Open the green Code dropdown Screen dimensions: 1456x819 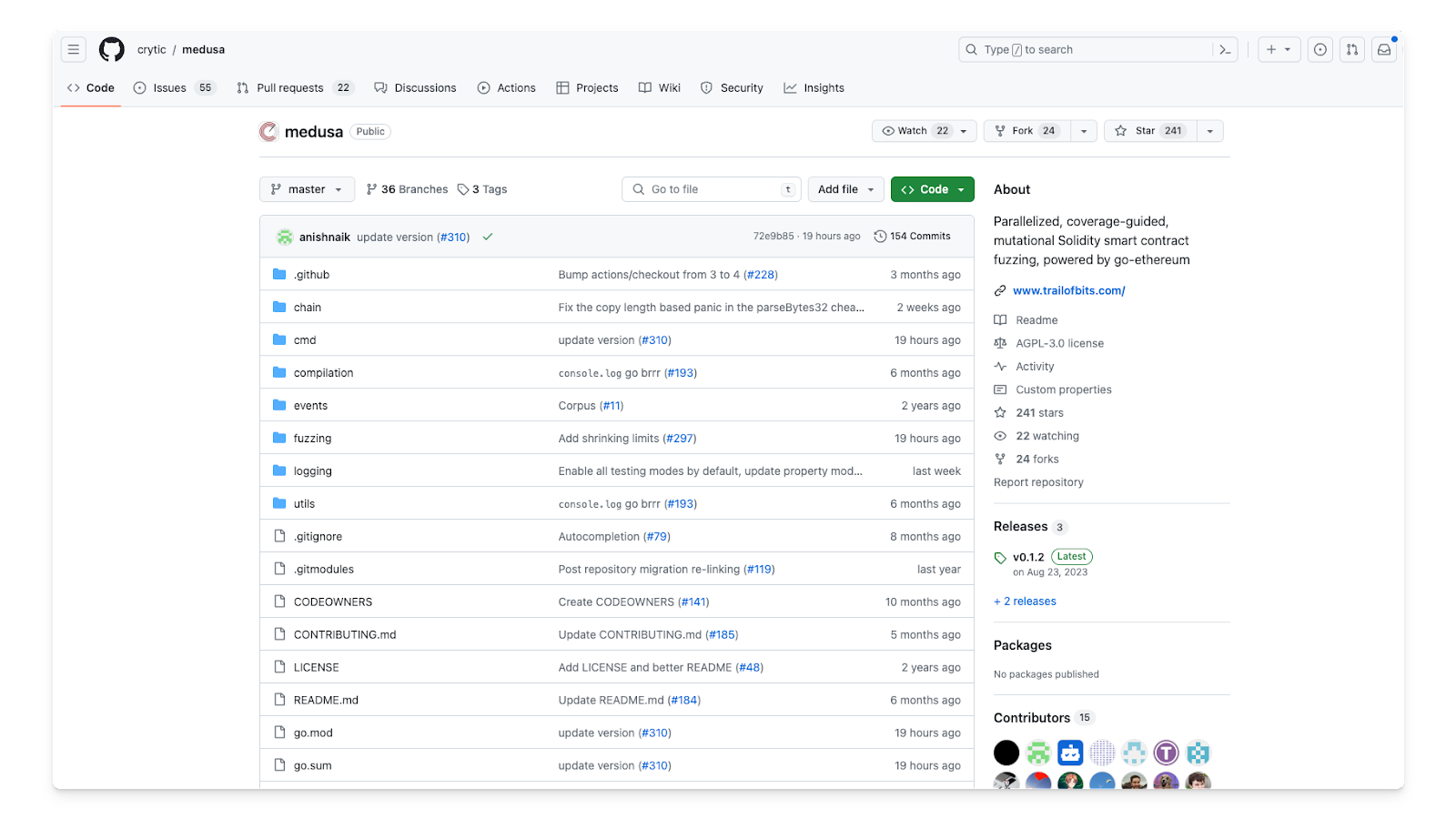pyautogui.click(x=931, y=188)
